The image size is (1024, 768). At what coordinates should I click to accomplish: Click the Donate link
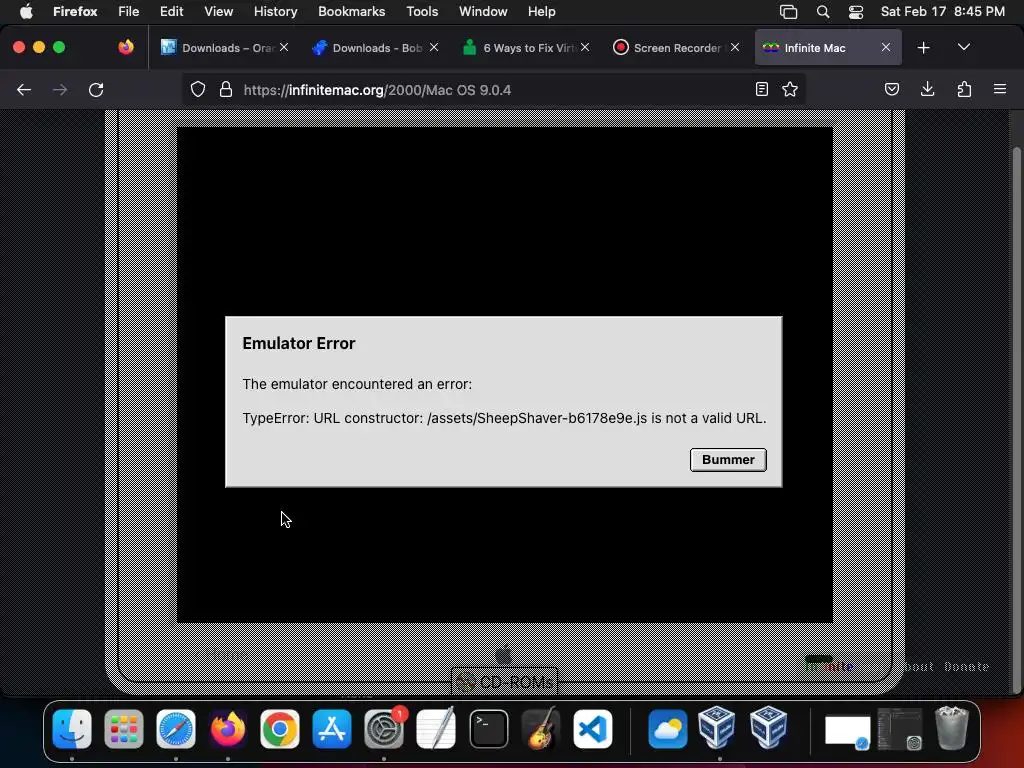[x=967, y=667]
